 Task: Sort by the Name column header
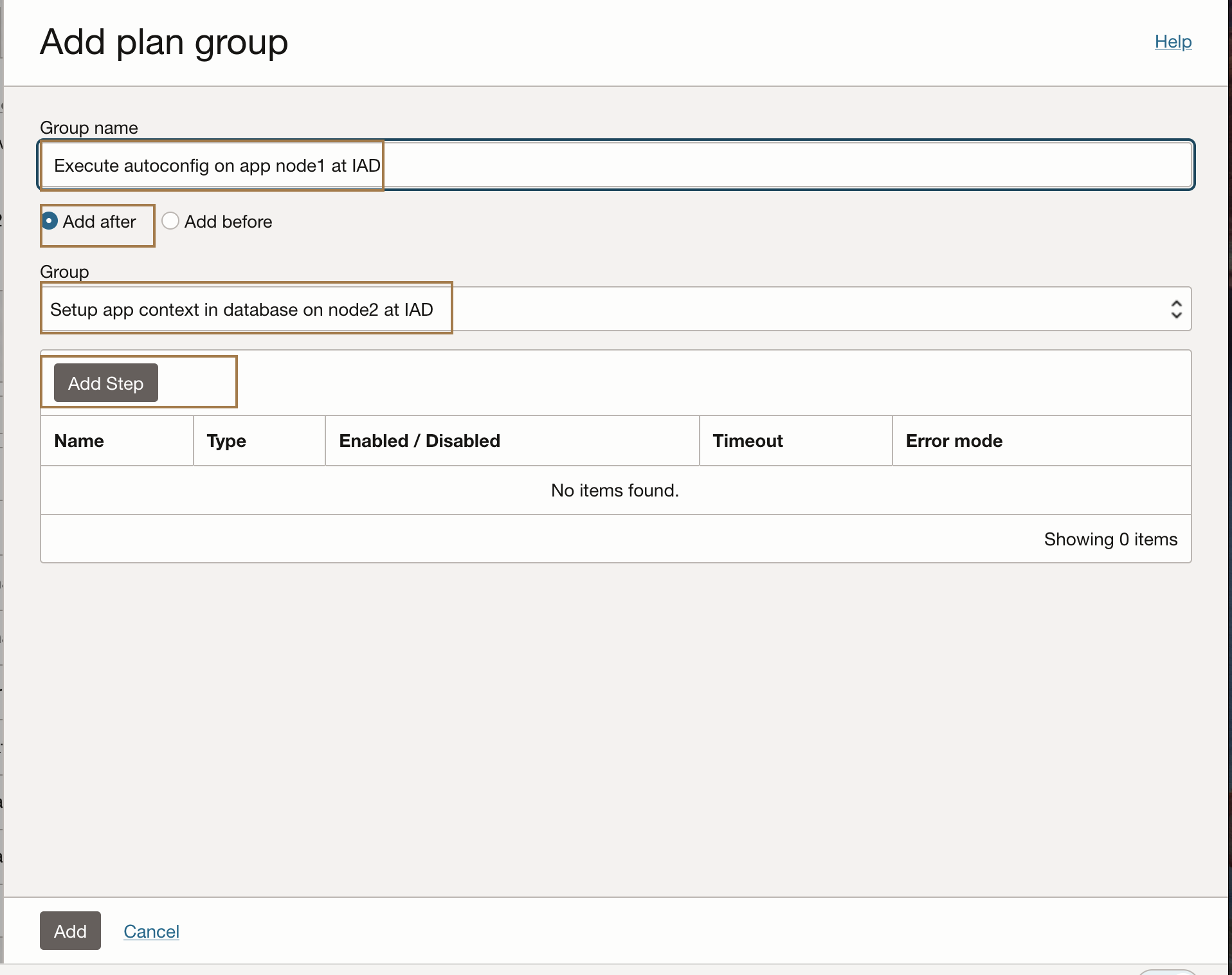[79, 441]
